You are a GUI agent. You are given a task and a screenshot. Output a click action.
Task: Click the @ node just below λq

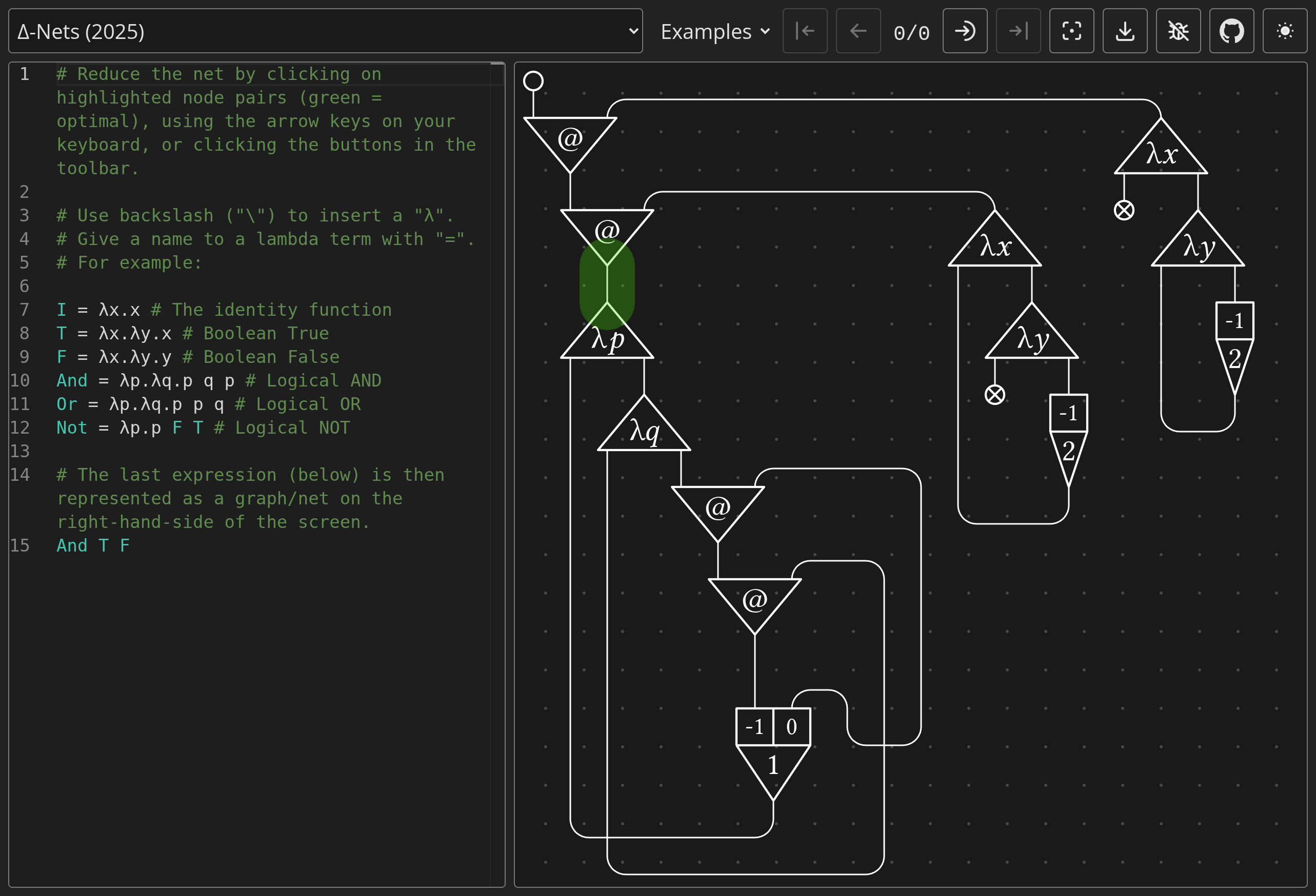[x=718, y=511]
